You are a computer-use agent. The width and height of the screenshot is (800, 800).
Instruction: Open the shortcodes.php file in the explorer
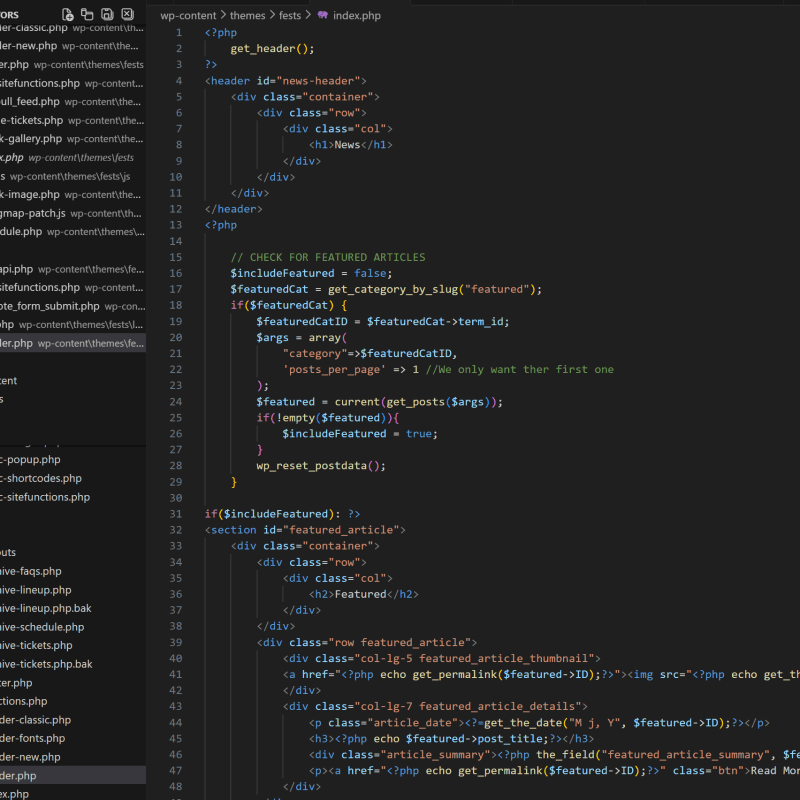[40, 478]
